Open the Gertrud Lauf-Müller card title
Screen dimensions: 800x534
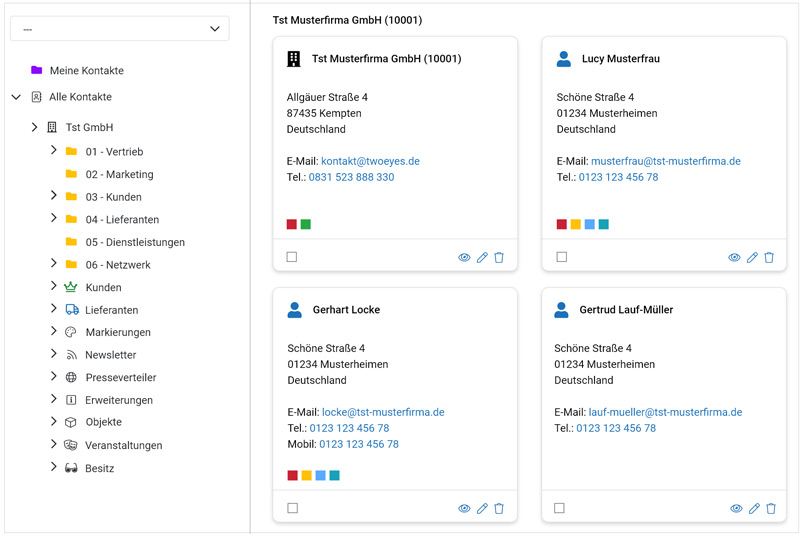pyautogui.click(x=625, y=310)
